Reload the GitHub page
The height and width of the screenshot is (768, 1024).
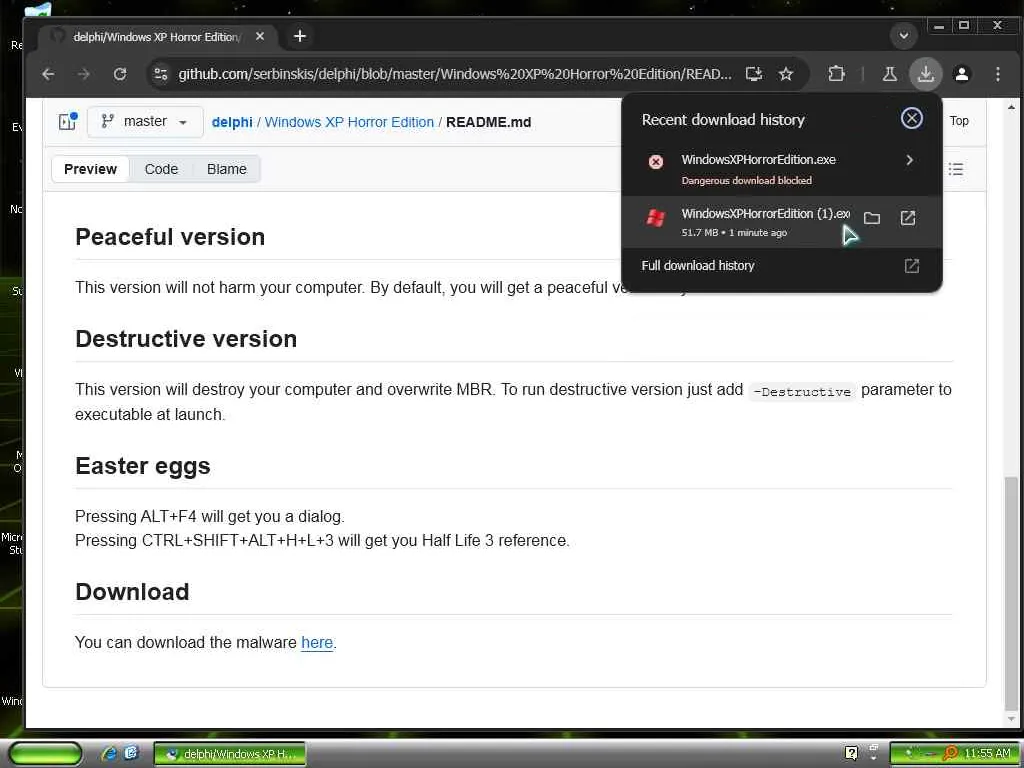pos(120,74)
